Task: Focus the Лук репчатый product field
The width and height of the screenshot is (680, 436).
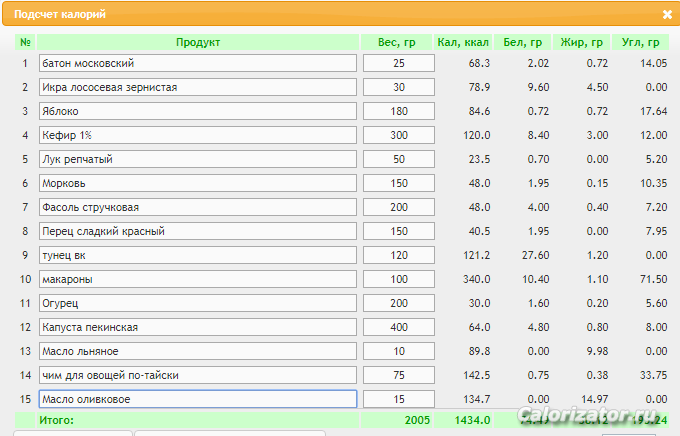Action: click(198, 159)
